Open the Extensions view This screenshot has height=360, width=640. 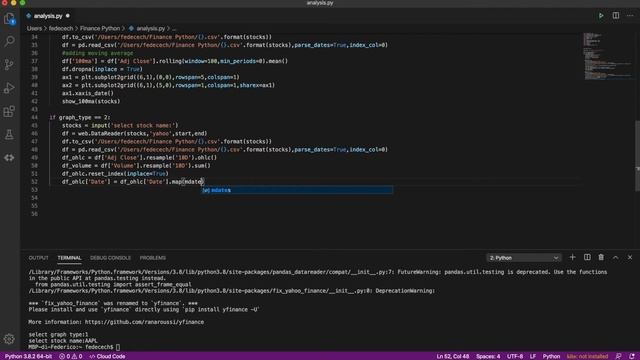(9, 111)
